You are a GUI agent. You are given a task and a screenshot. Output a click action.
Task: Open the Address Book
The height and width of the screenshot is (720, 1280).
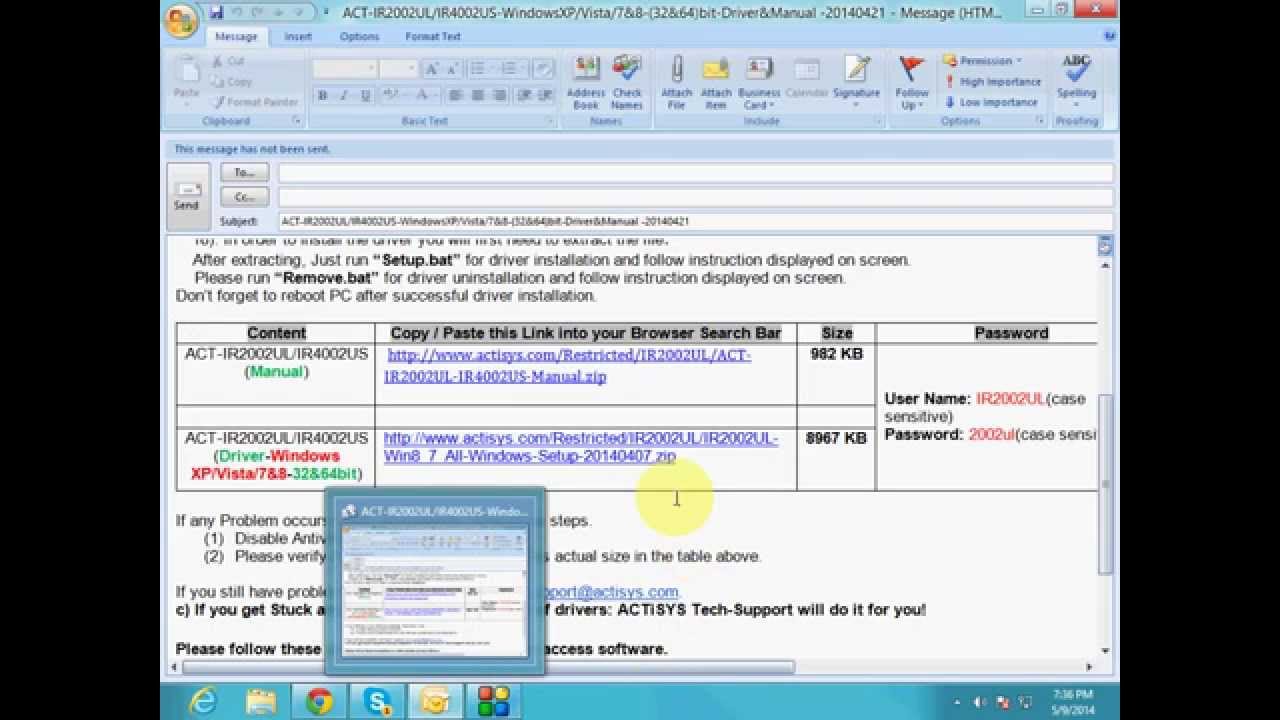coord(586,83)
